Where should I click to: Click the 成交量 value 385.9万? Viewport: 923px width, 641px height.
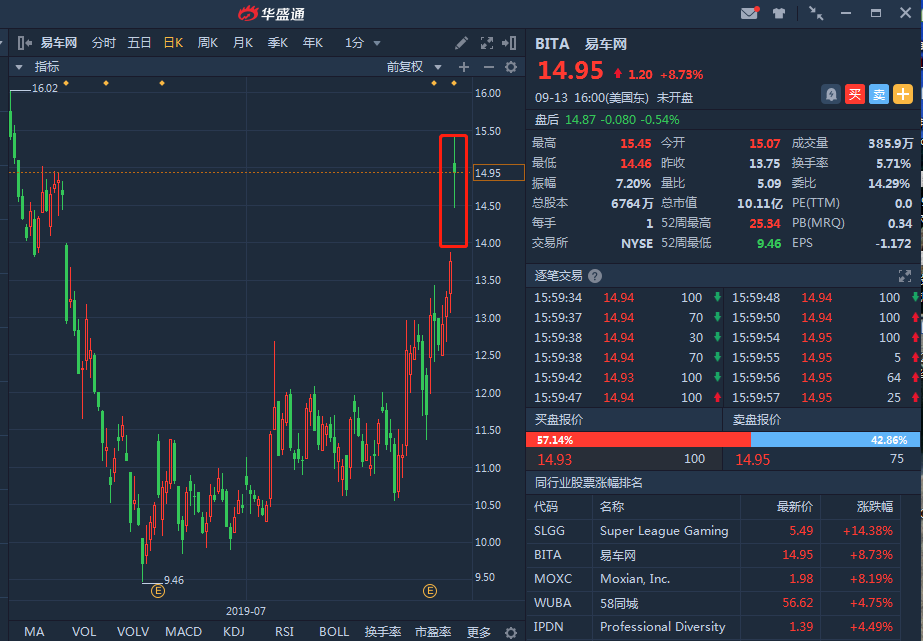891,144
